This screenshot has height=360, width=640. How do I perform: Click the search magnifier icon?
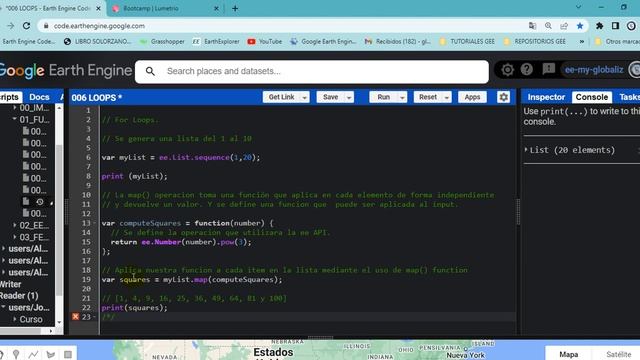(x=150, y=71)
